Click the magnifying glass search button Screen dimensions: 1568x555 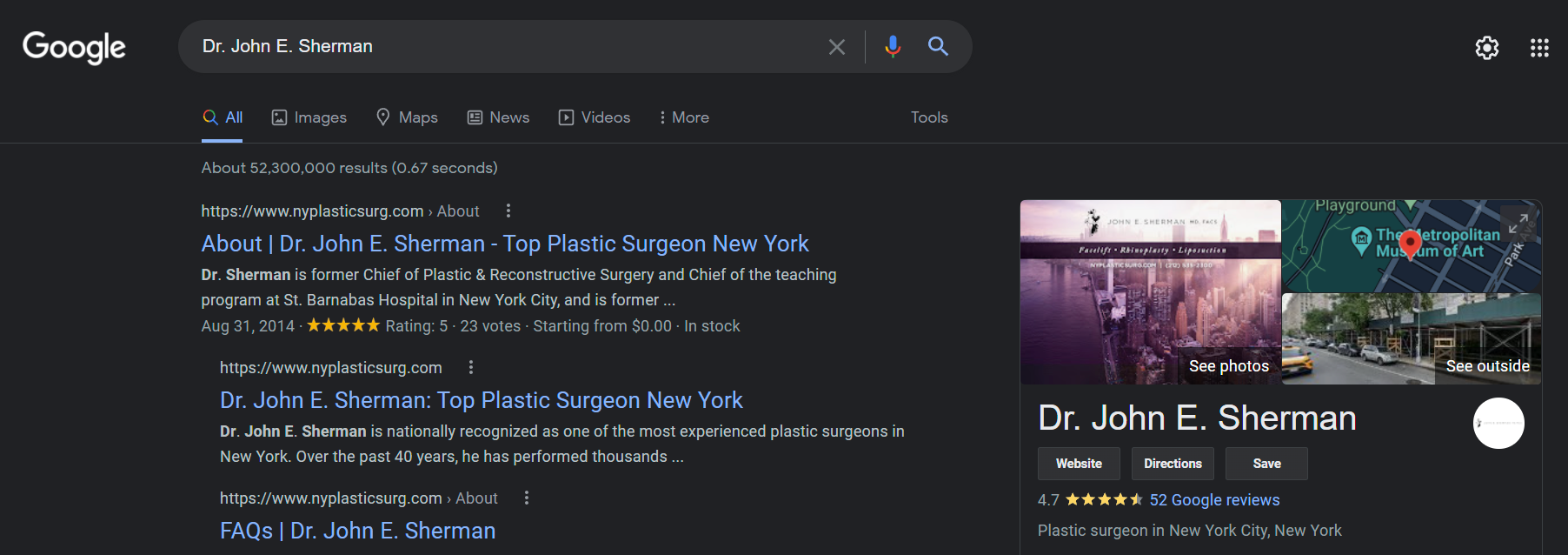937,47
